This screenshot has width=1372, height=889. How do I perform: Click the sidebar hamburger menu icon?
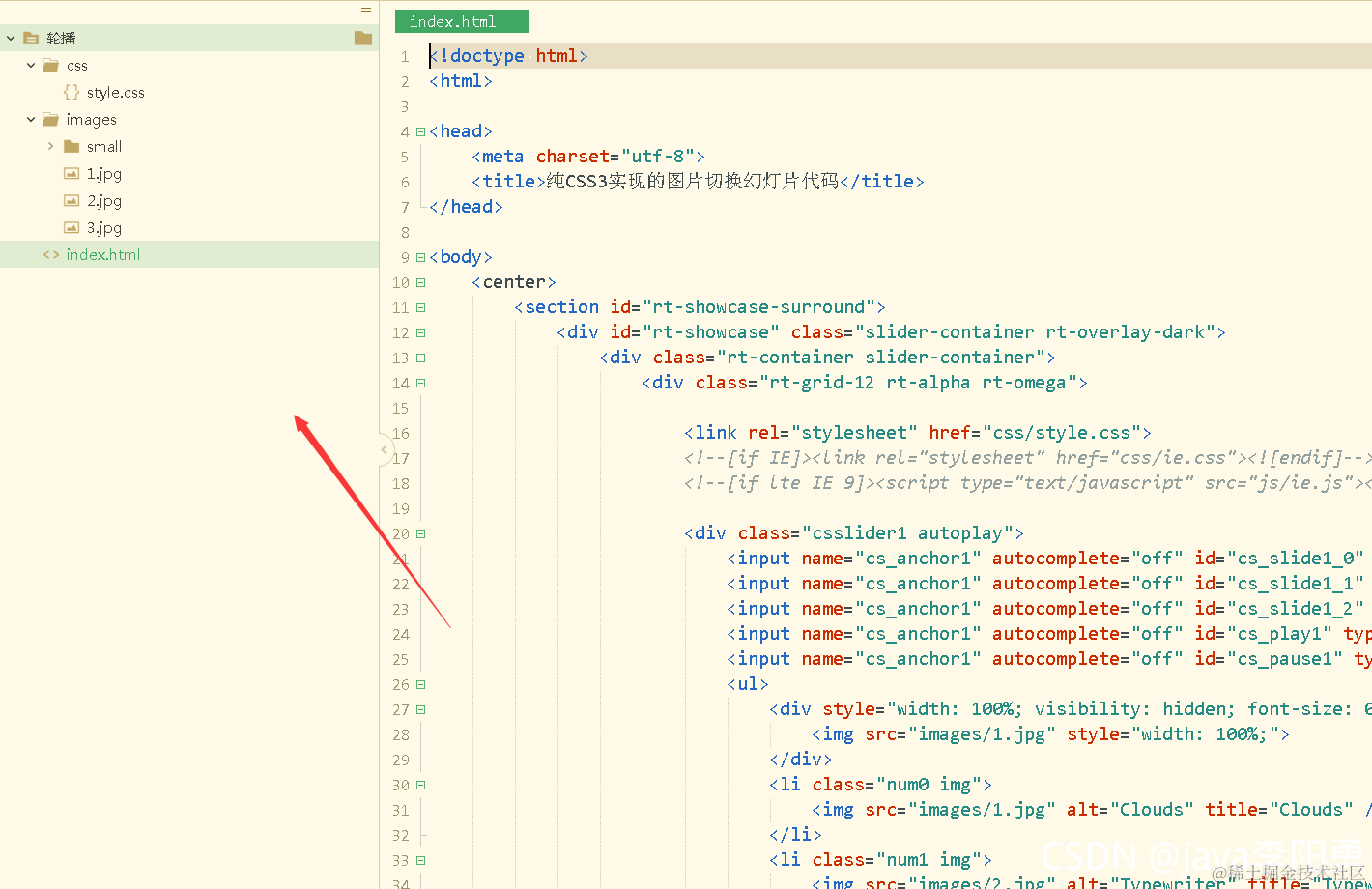point(366,12)
